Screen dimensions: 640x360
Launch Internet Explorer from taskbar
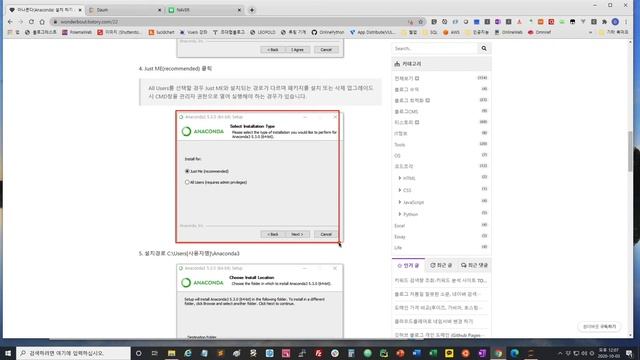coord(188,353)
